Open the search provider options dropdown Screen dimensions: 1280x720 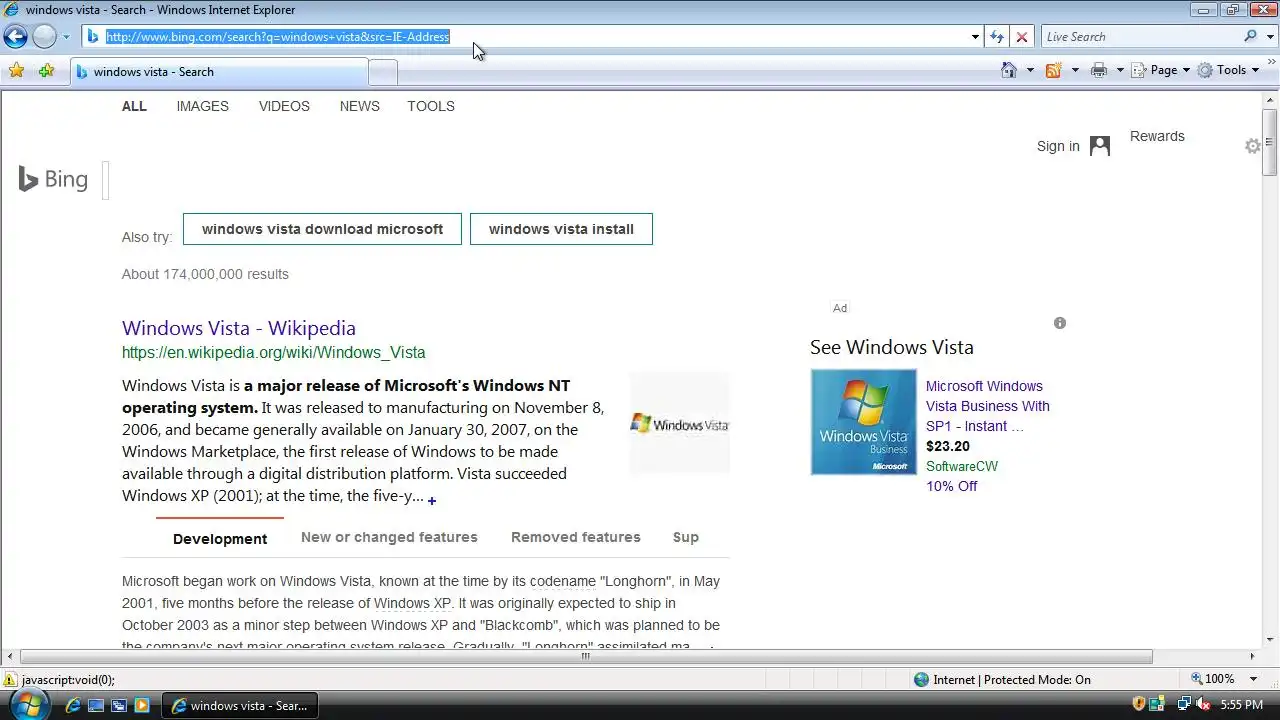pos(1270,37)
